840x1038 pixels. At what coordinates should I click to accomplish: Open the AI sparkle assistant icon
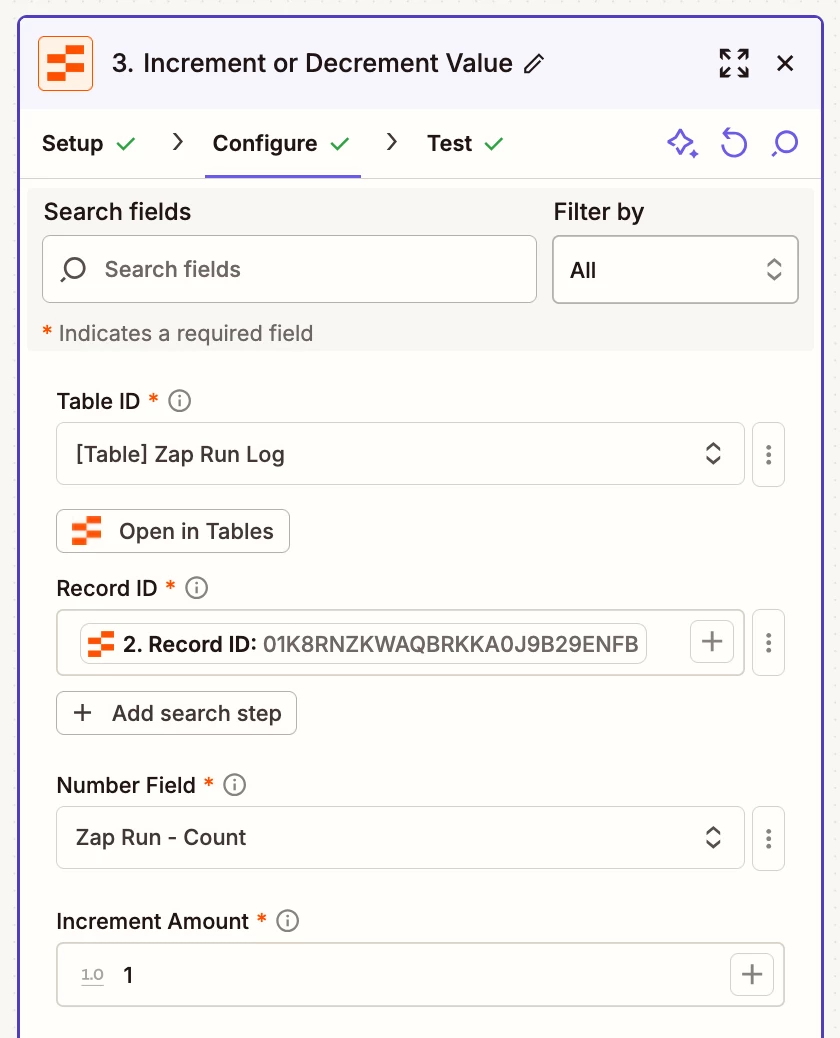pos(682,143)
